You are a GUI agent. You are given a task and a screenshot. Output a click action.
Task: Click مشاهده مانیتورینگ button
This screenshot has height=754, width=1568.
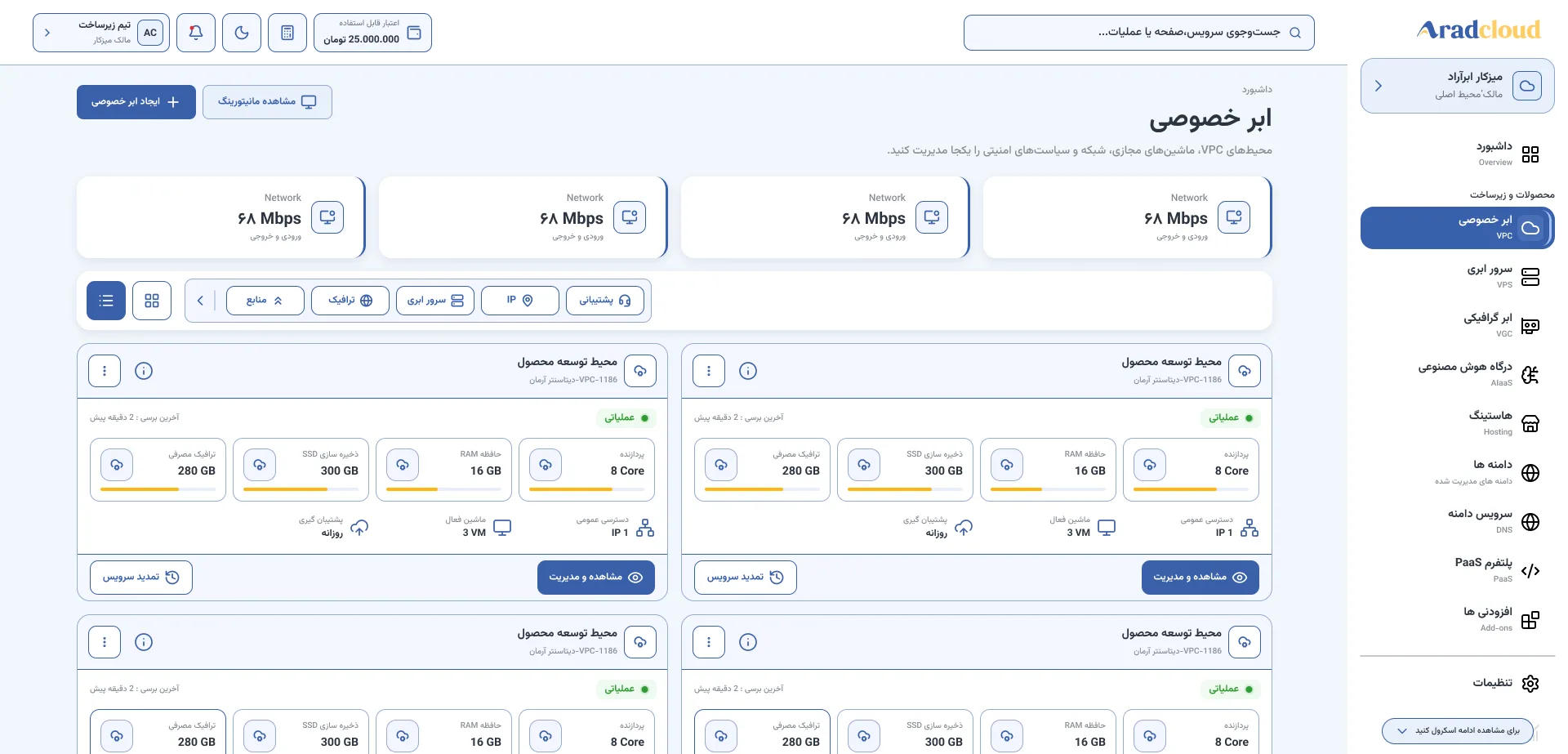coord(267,102)
